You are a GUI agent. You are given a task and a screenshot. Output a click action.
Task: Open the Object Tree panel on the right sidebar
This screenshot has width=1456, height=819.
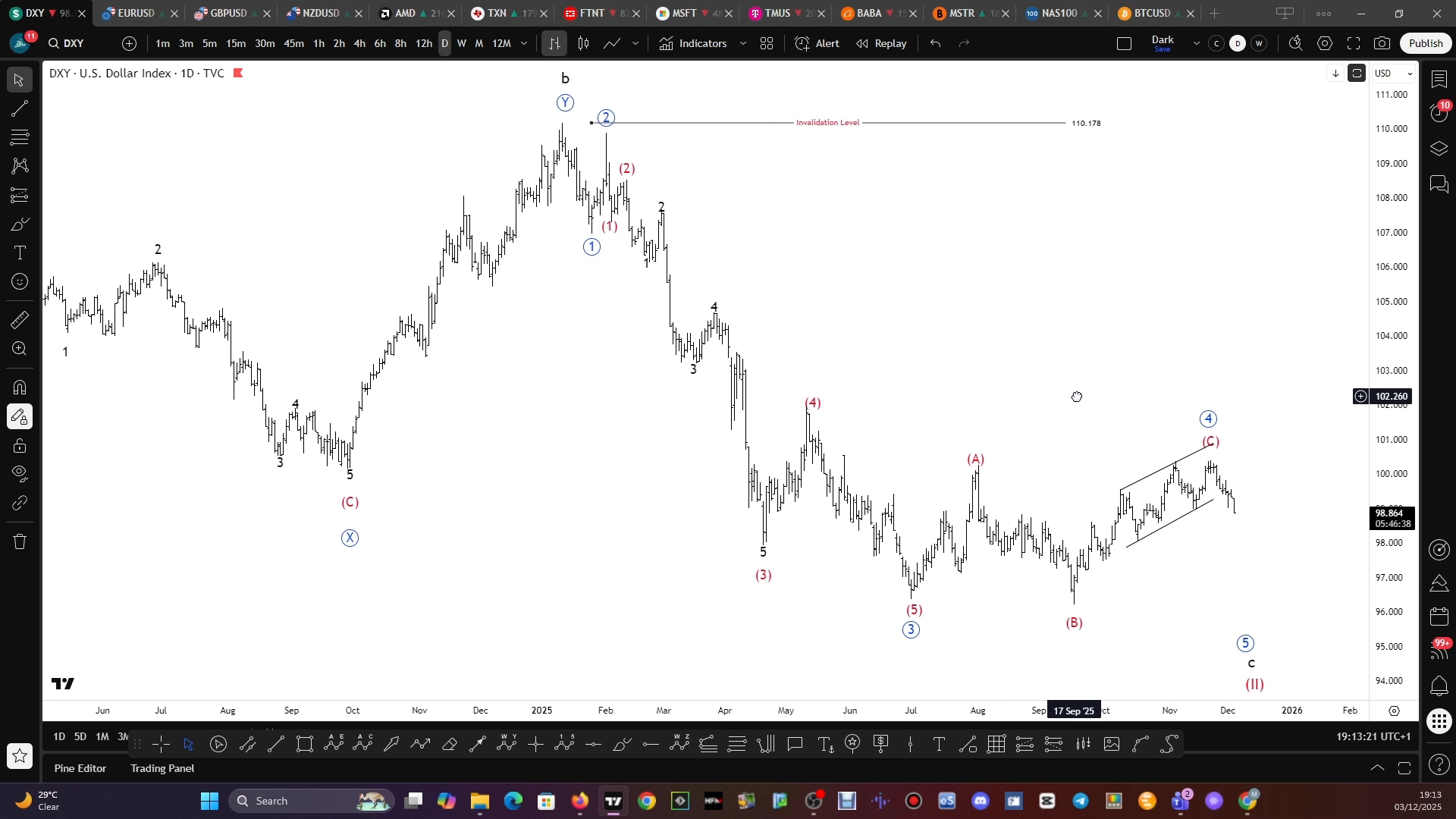click(x=1439, y=149)
